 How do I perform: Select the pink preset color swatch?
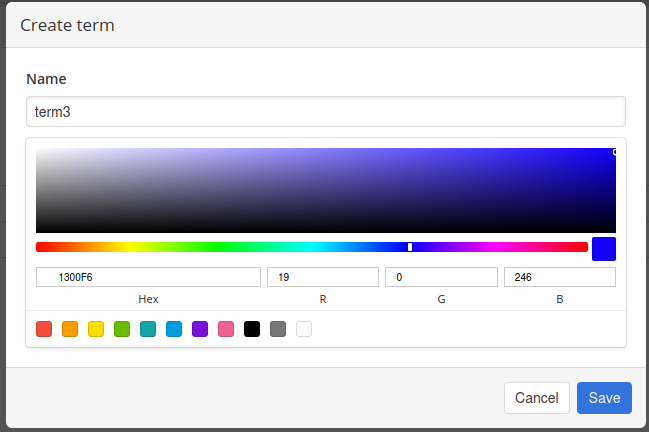coord(226,329)
